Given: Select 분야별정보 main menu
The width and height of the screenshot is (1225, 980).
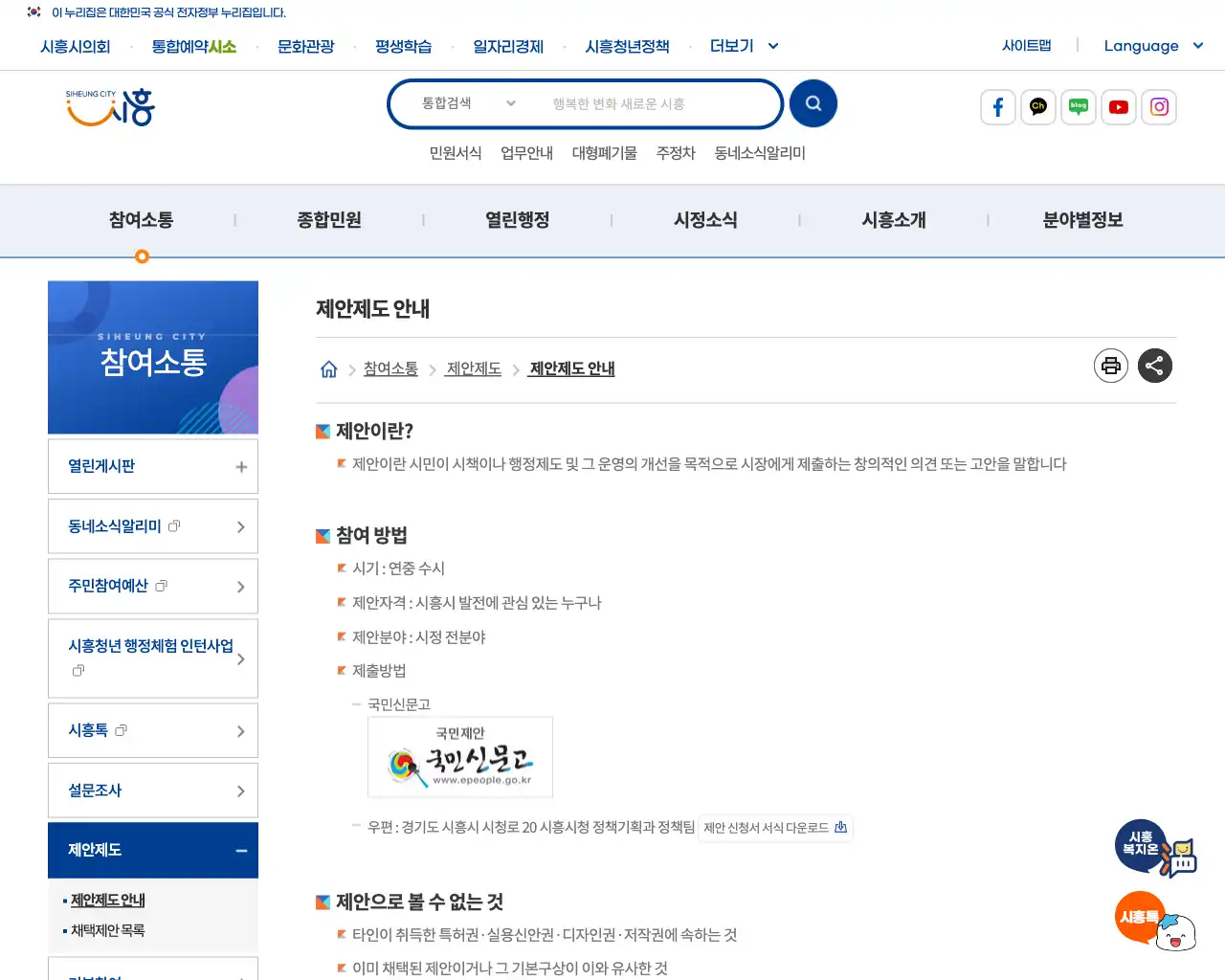Looking at the screenshot, I should [x=1082, y=220].
